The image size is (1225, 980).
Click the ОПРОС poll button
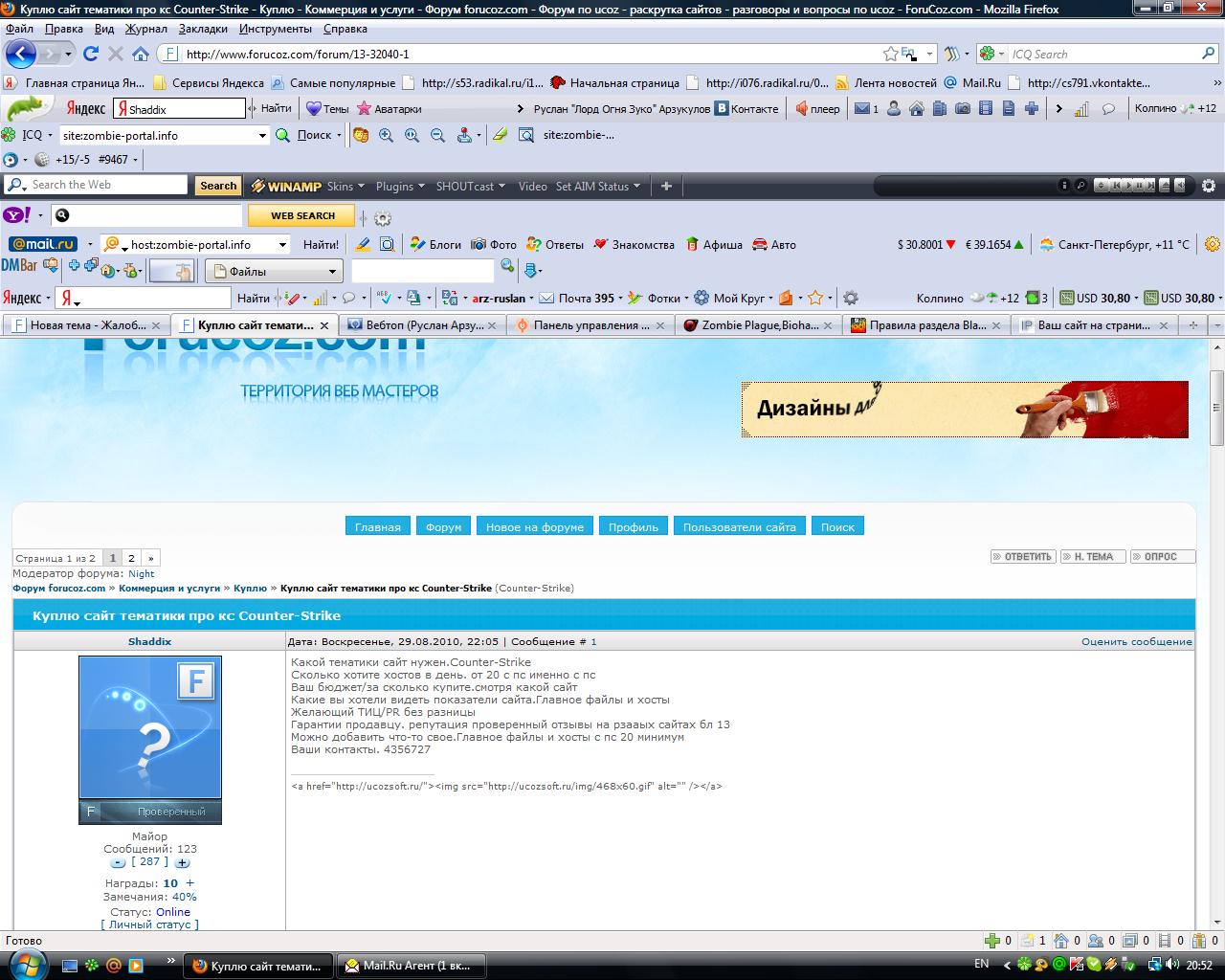[1161, 556]
